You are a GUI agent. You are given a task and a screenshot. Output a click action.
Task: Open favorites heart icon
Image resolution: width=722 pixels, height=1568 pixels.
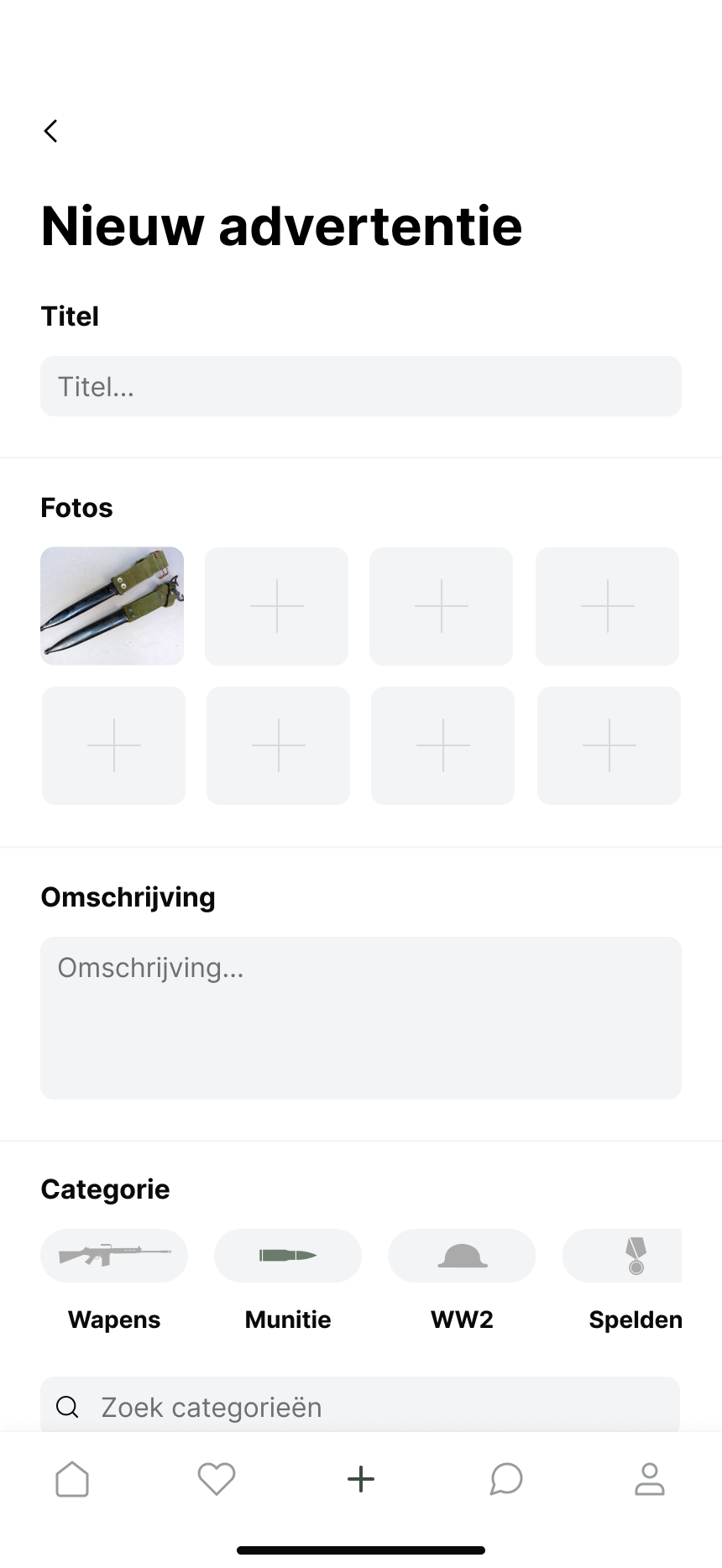(x=217, y=1479)
